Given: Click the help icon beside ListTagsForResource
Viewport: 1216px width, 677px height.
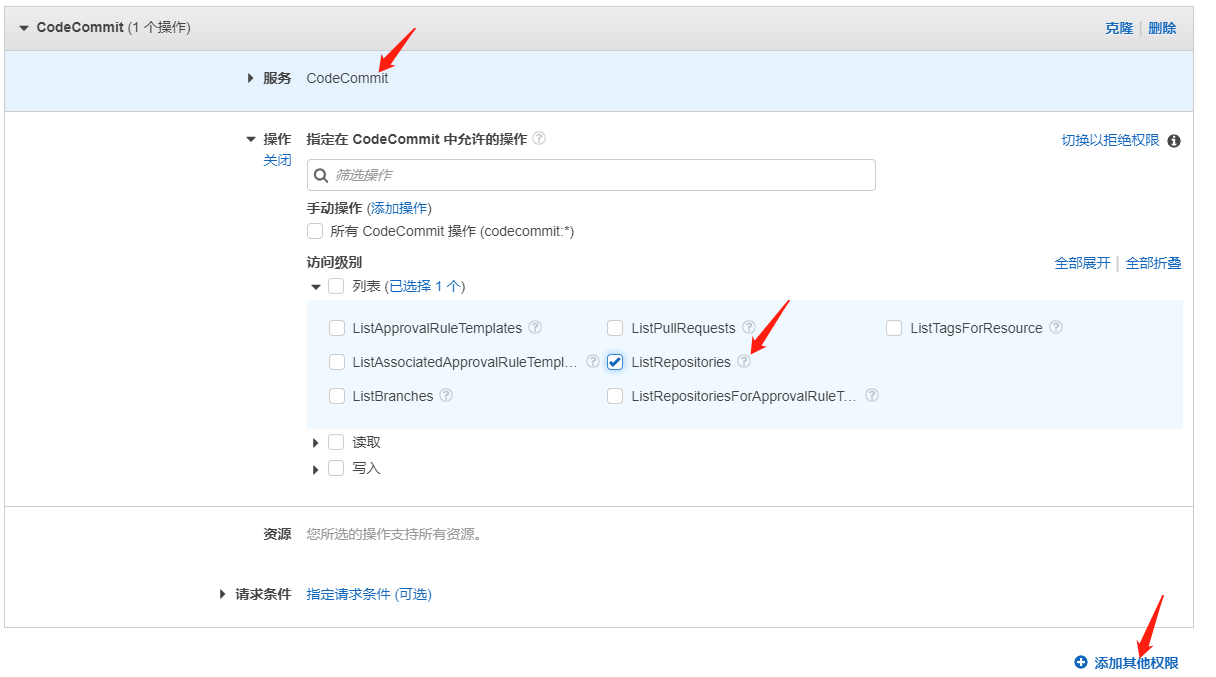Looking at the screenshot, I should point(1056,327).
